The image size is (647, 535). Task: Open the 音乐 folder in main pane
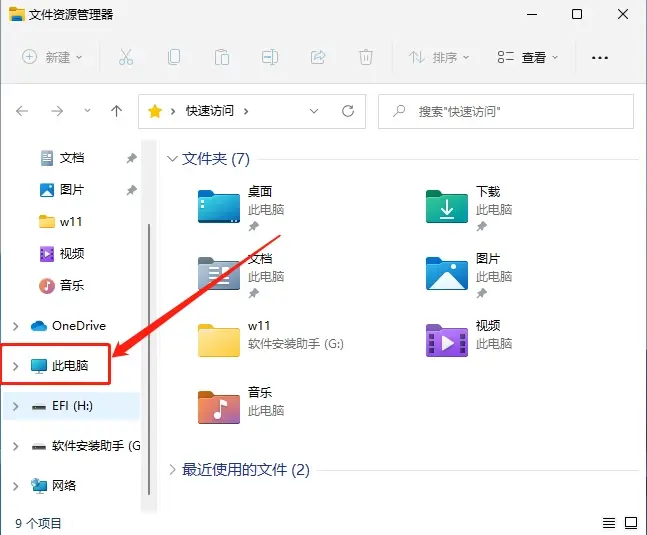[219, 408]
